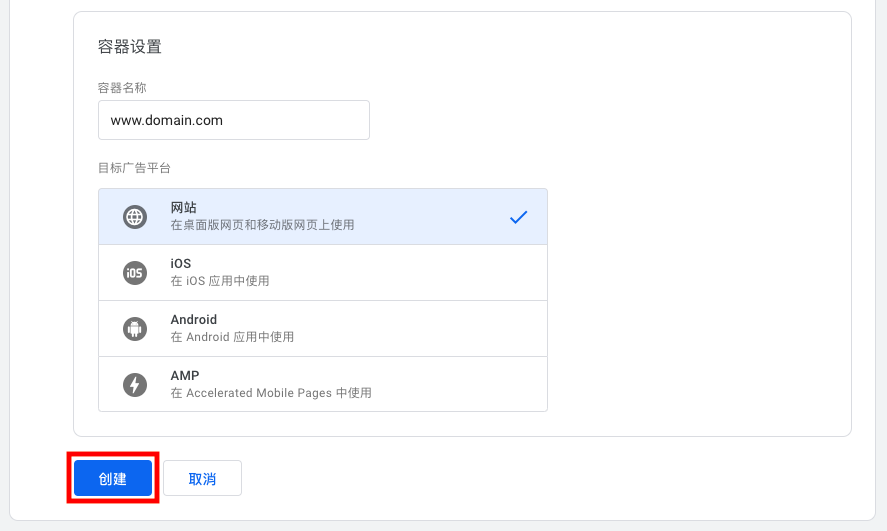Choose the AMP platform name text
The image size is (887, 531).
(185, 375)
